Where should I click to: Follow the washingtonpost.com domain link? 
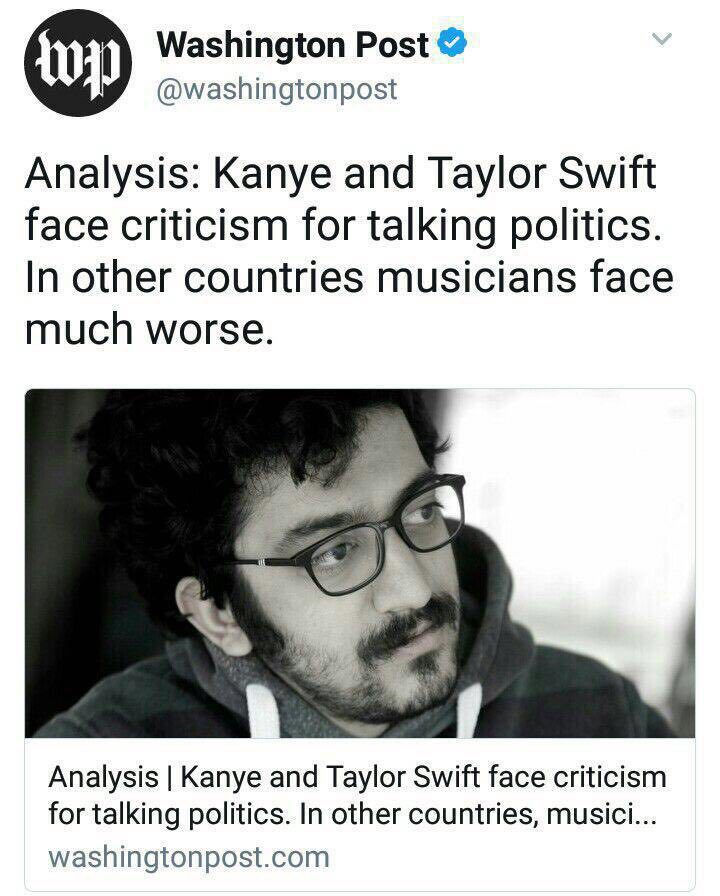[189, 858]
